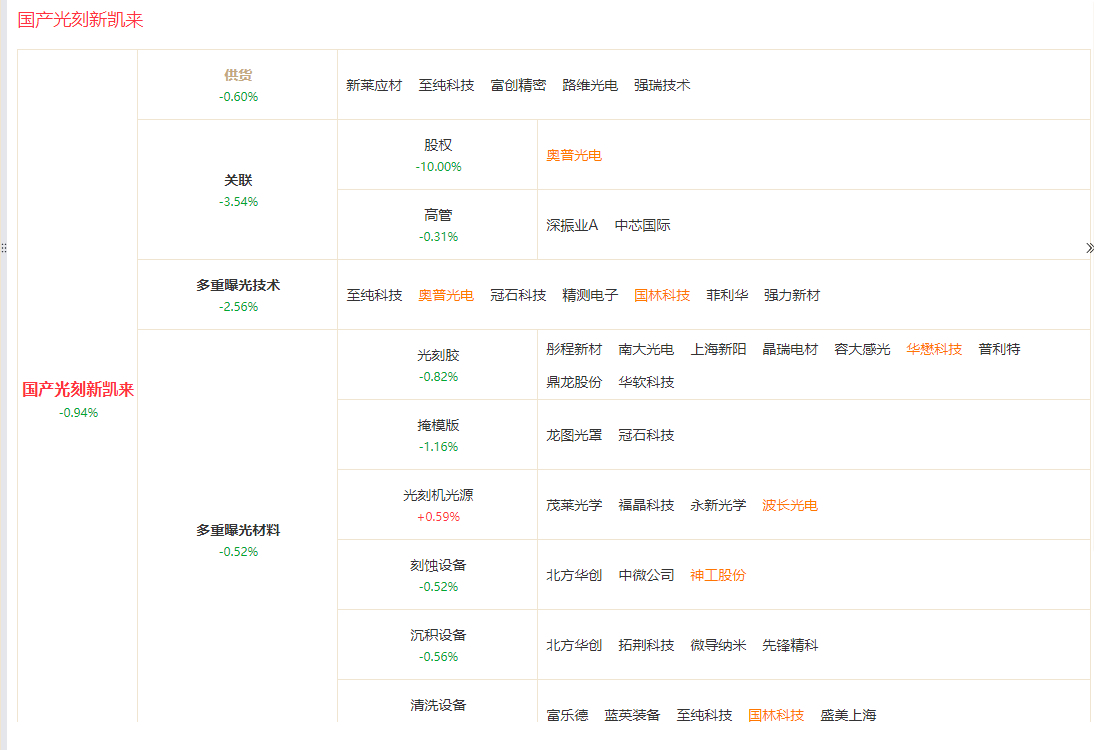
Task: Click stock 鼎龙股份
Action: coord(574,382)
